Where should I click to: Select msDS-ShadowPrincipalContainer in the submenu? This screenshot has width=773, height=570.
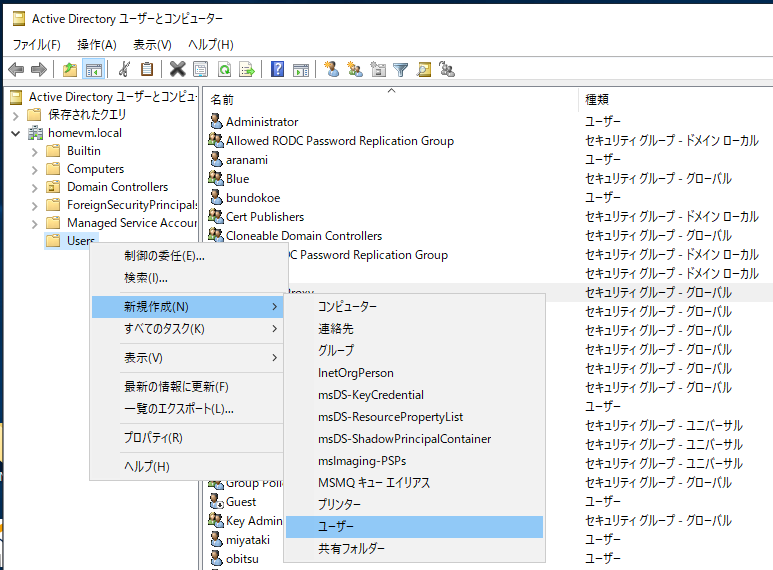click(x=414, y=439)
